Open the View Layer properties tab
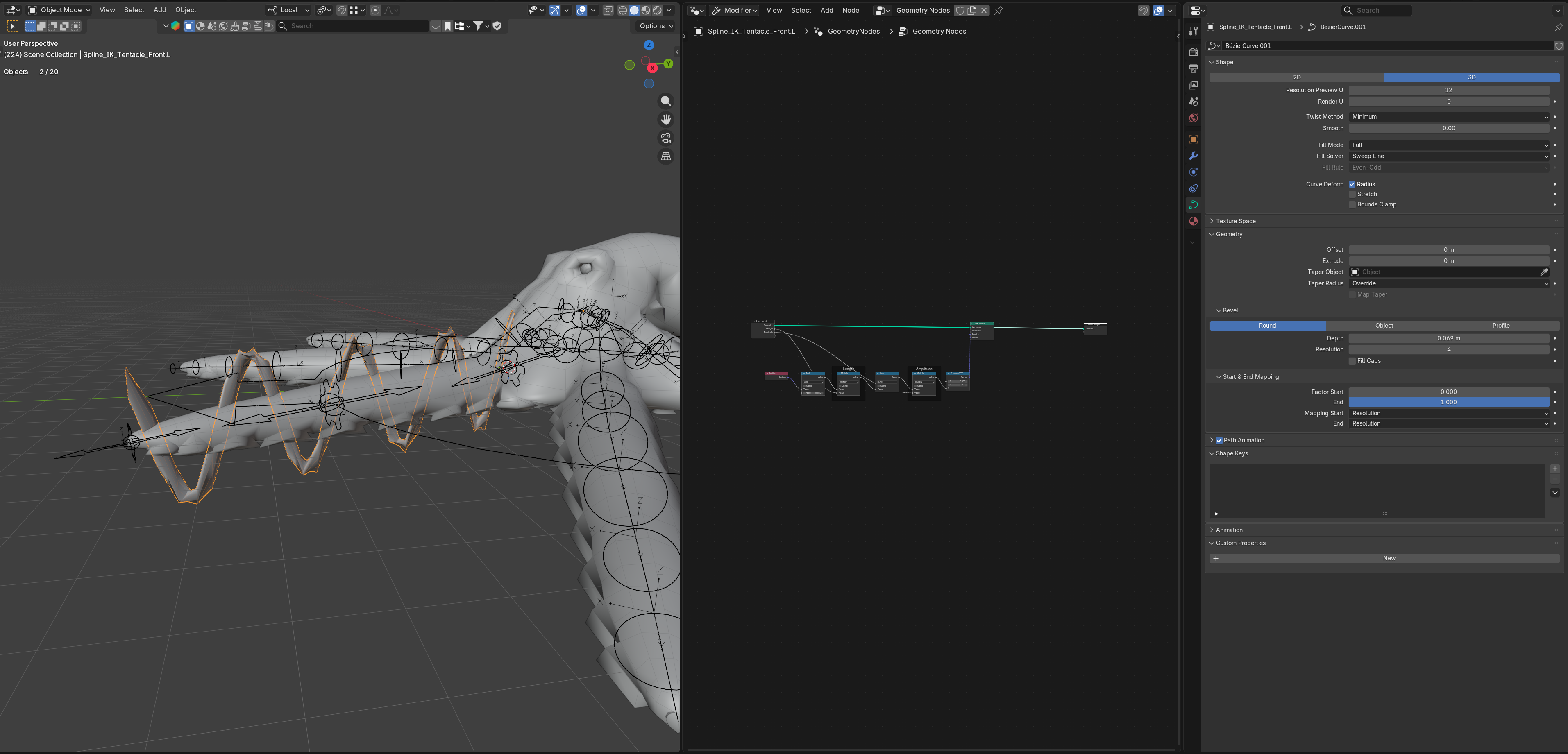1568x754 pixels. click(x=1193, y=85)
